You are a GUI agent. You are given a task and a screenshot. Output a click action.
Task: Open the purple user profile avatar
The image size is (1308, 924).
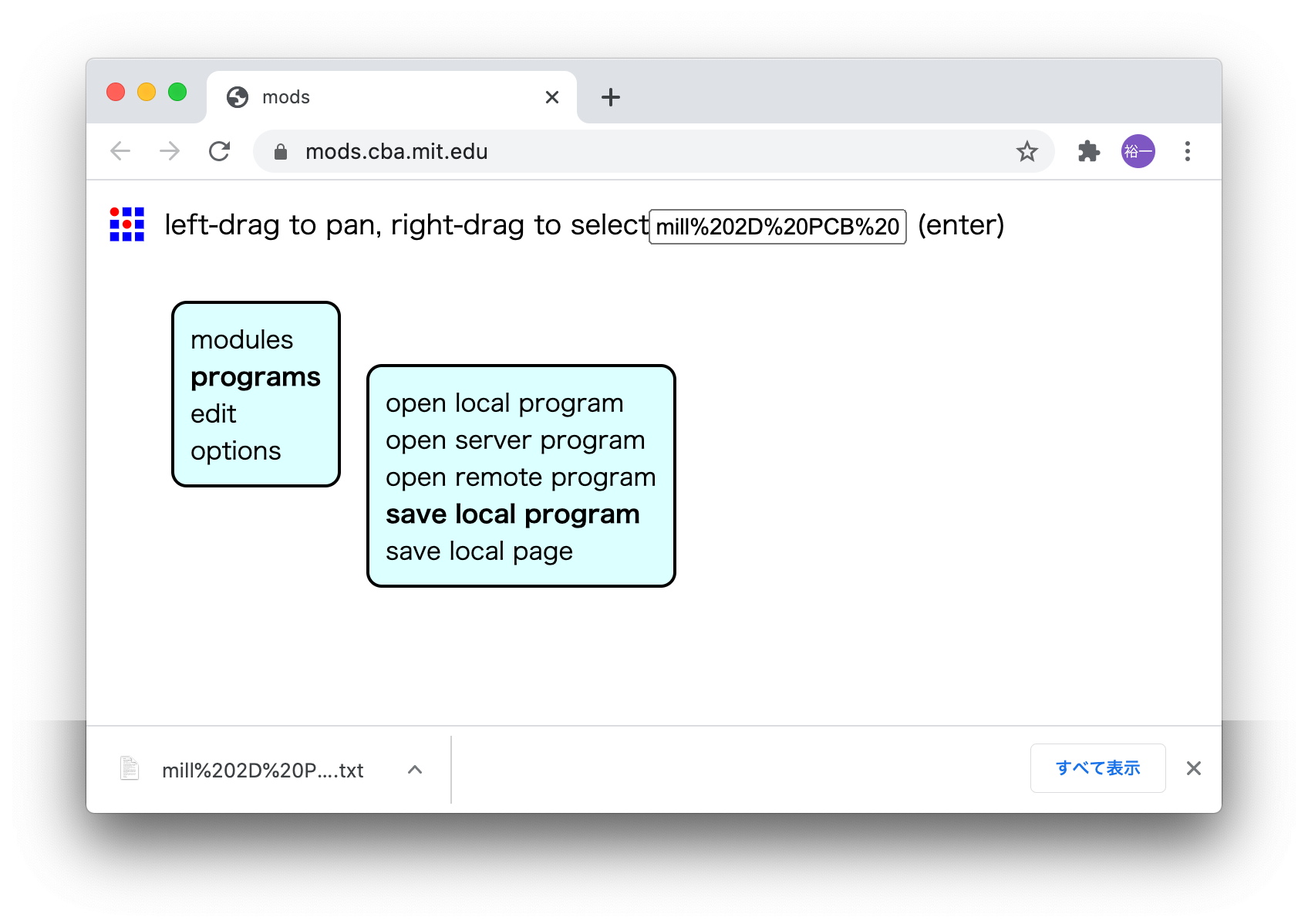[x=1138, y=151]
